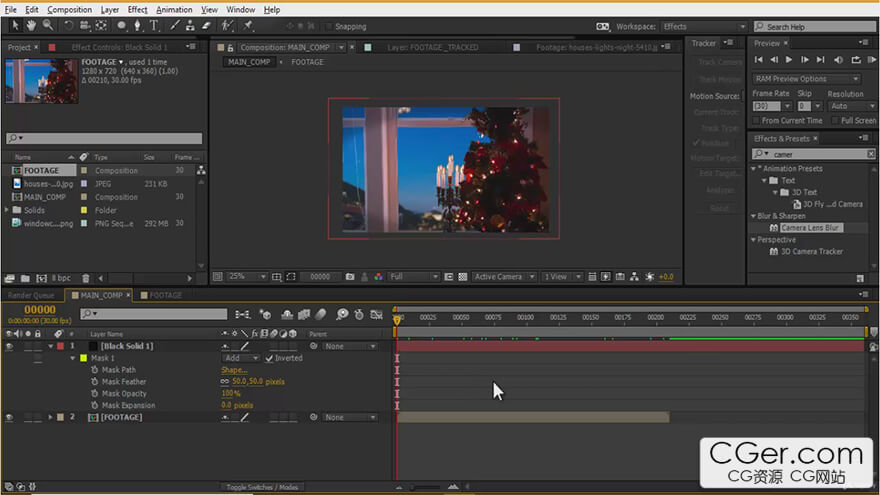
Task: Switch to the Render Queue tab
Action: 31,295
